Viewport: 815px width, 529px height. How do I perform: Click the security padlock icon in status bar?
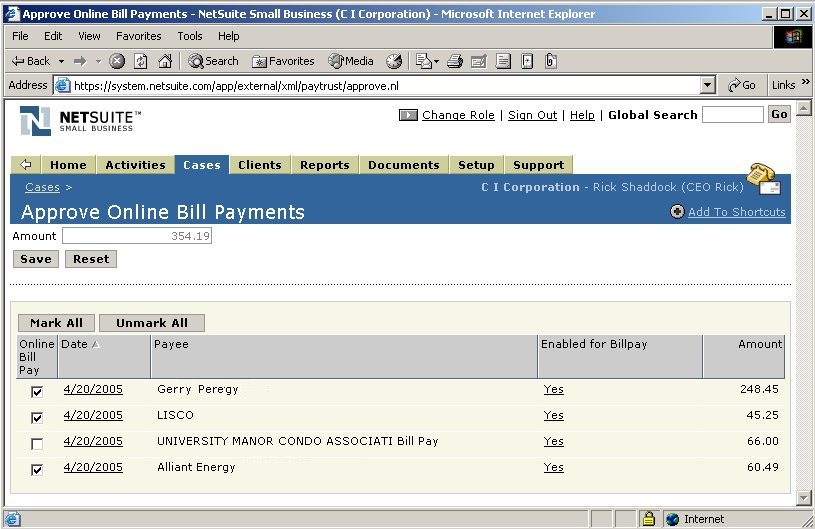click(x=649, y=518)
